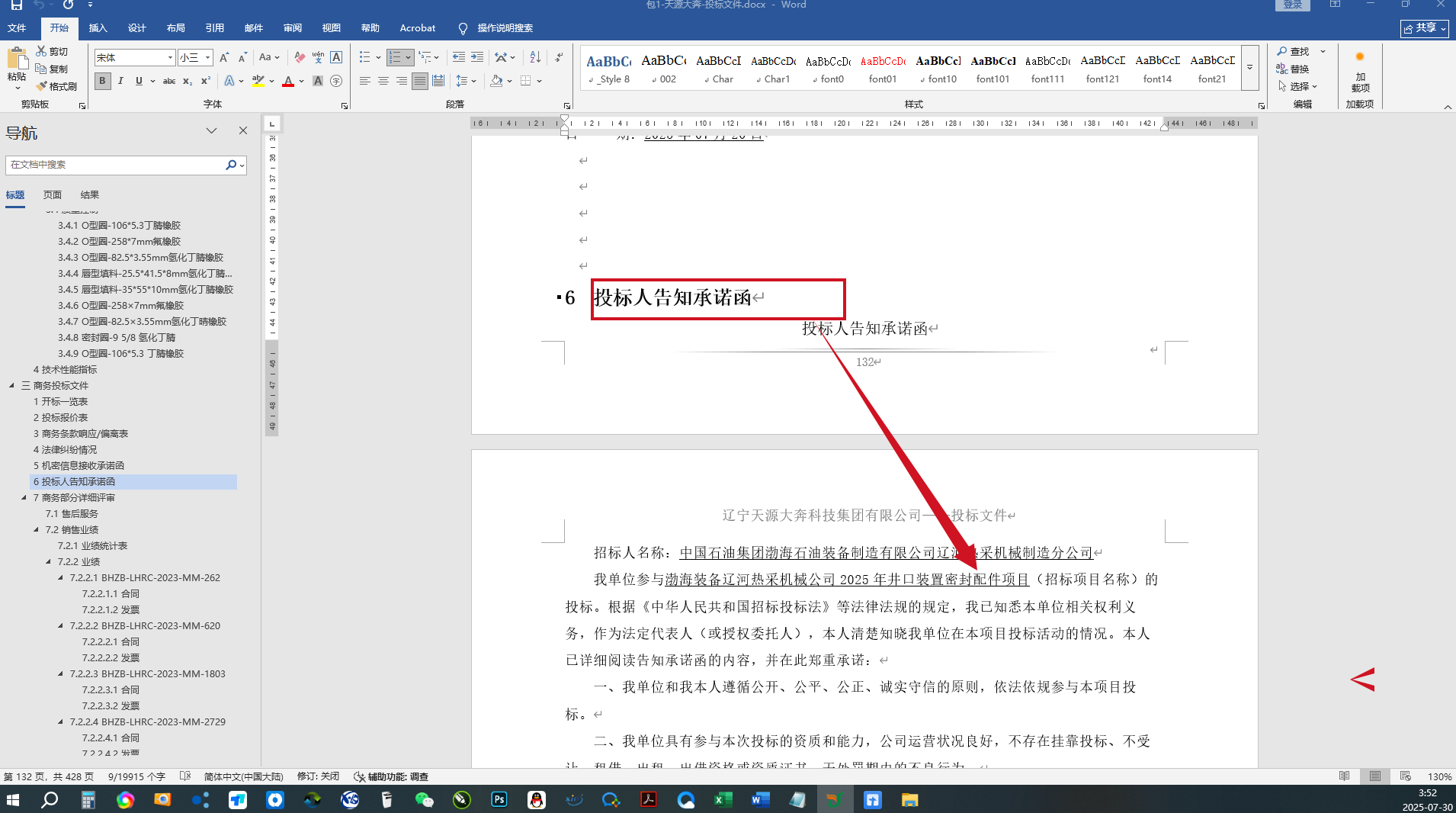Open Excel from the Windows taskbar
Viewport: 1456px width, 813px height.
point(723,799)
